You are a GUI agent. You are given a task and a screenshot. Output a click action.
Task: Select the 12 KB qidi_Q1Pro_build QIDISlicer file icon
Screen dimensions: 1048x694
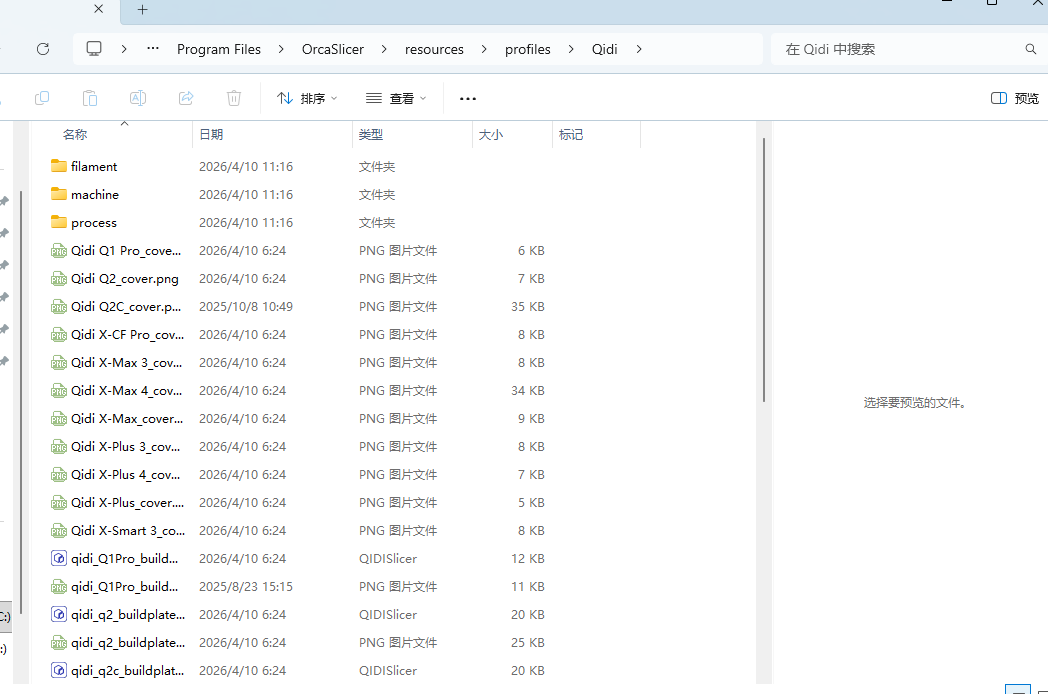pos(59,558)
